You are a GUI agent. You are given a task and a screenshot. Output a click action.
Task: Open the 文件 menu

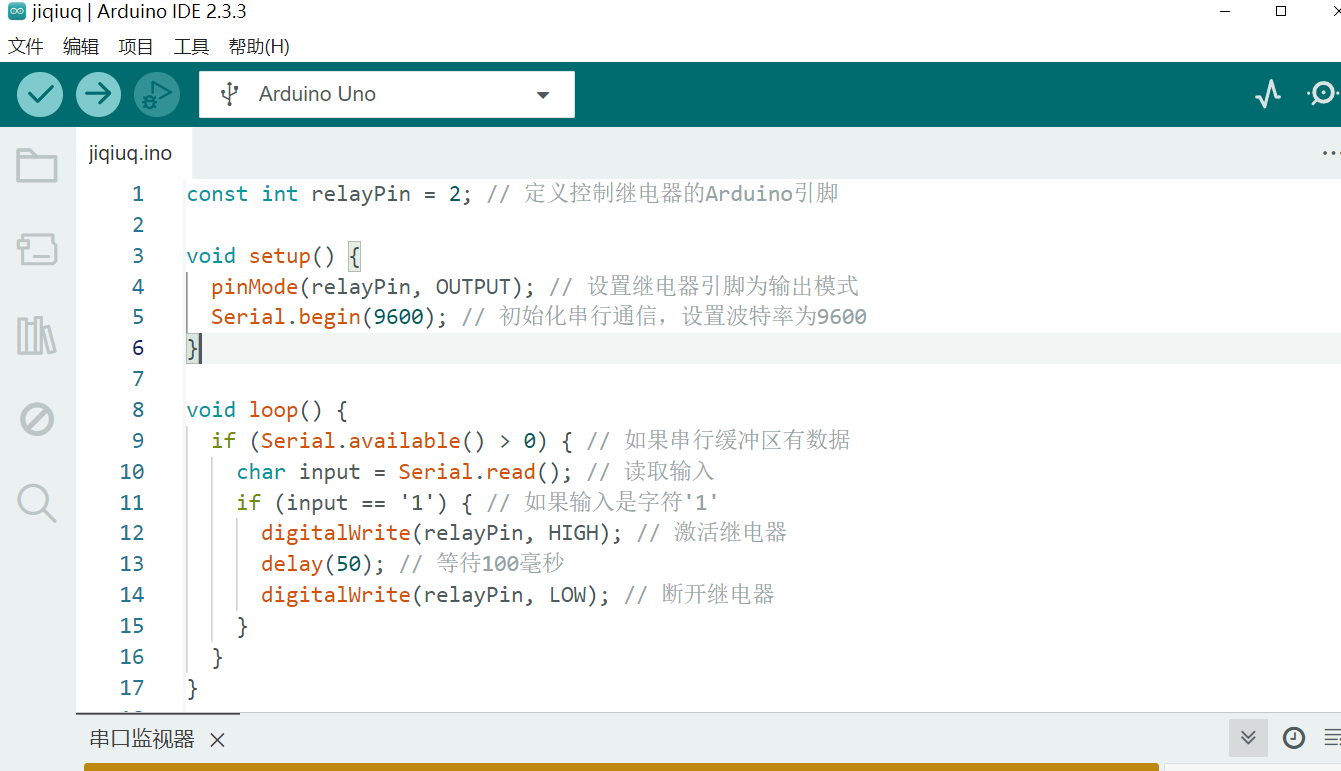[x=26, y=47]
